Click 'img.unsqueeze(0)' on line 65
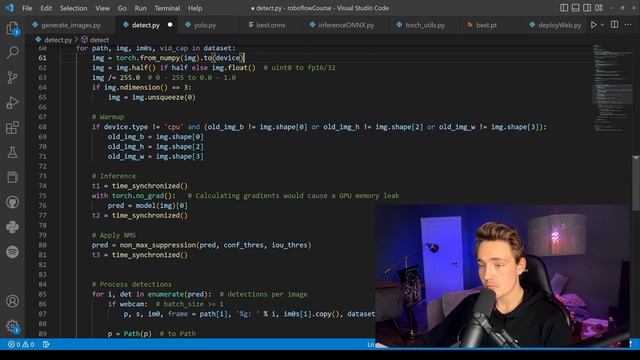This screenshot has height=360, width=640. pyautogui.click(x=163, y=97)
